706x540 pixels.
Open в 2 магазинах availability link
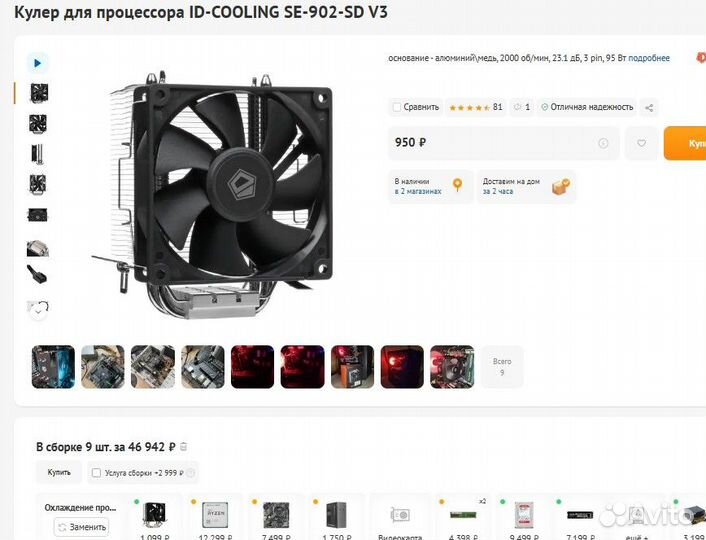pos(418,191)
